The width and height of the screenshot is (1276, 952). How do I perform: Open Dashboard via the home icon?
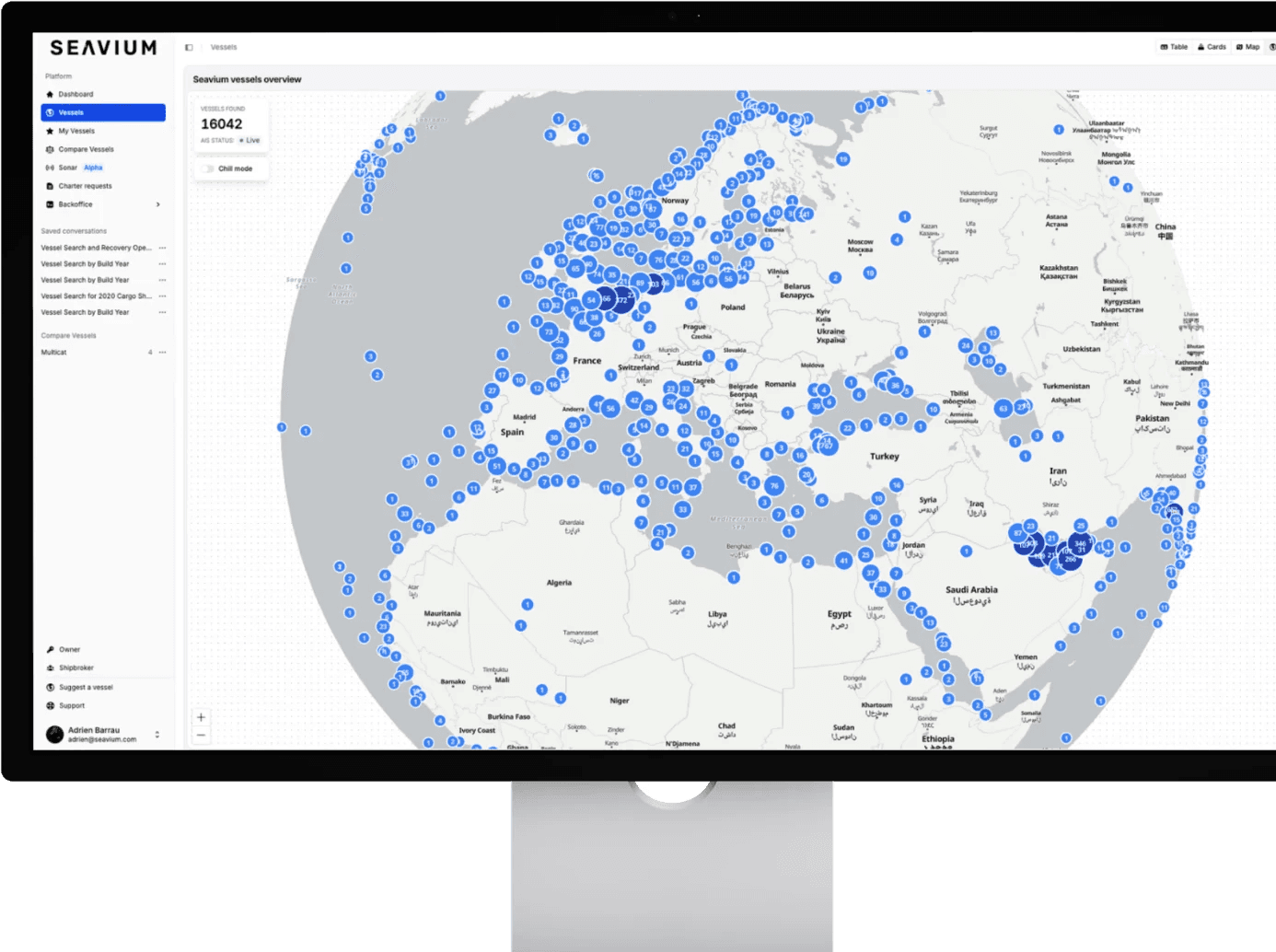(x=50, y=94)
